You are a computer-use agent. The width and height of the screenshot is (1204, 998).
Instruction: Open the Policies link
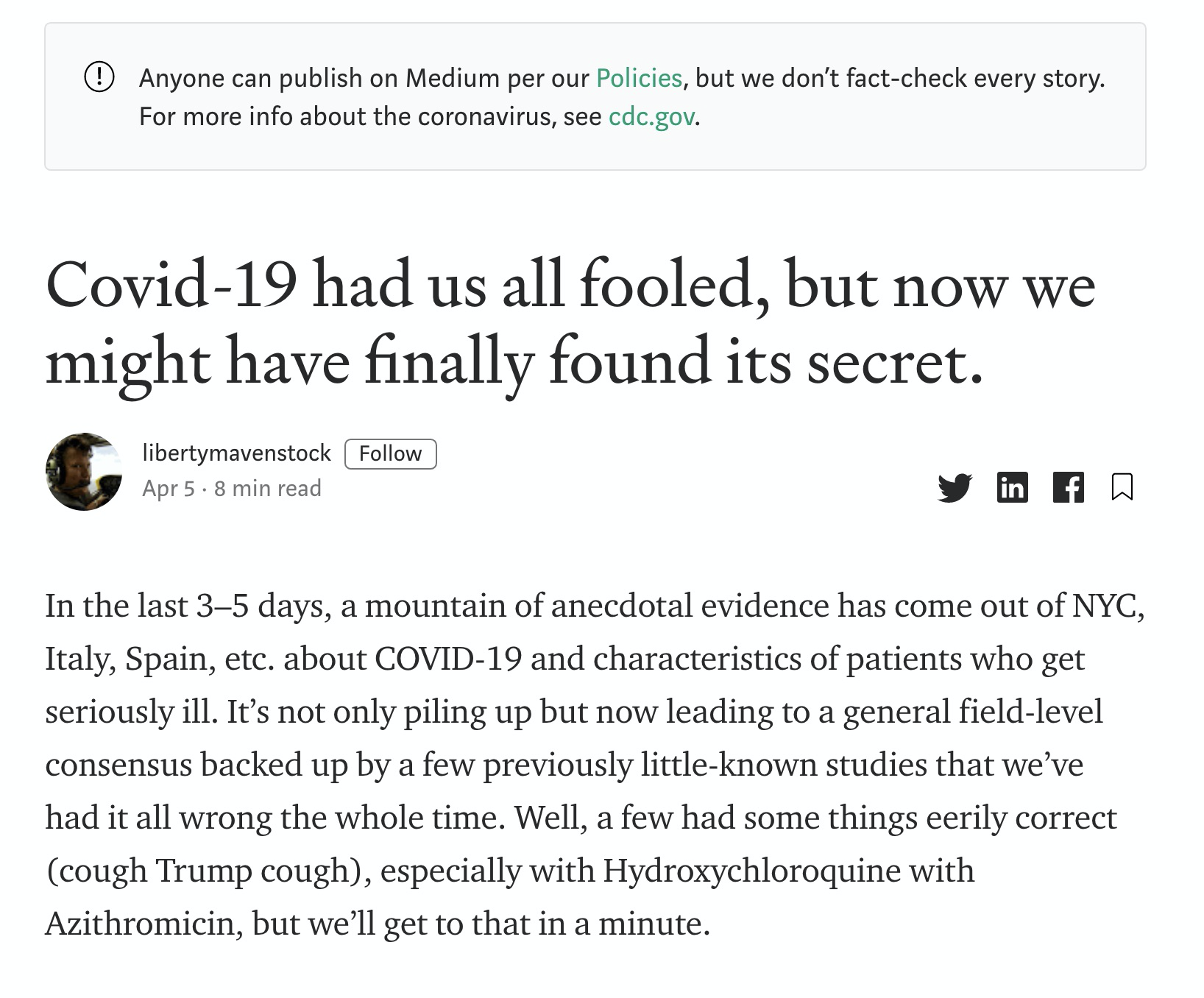pos(639,78)
